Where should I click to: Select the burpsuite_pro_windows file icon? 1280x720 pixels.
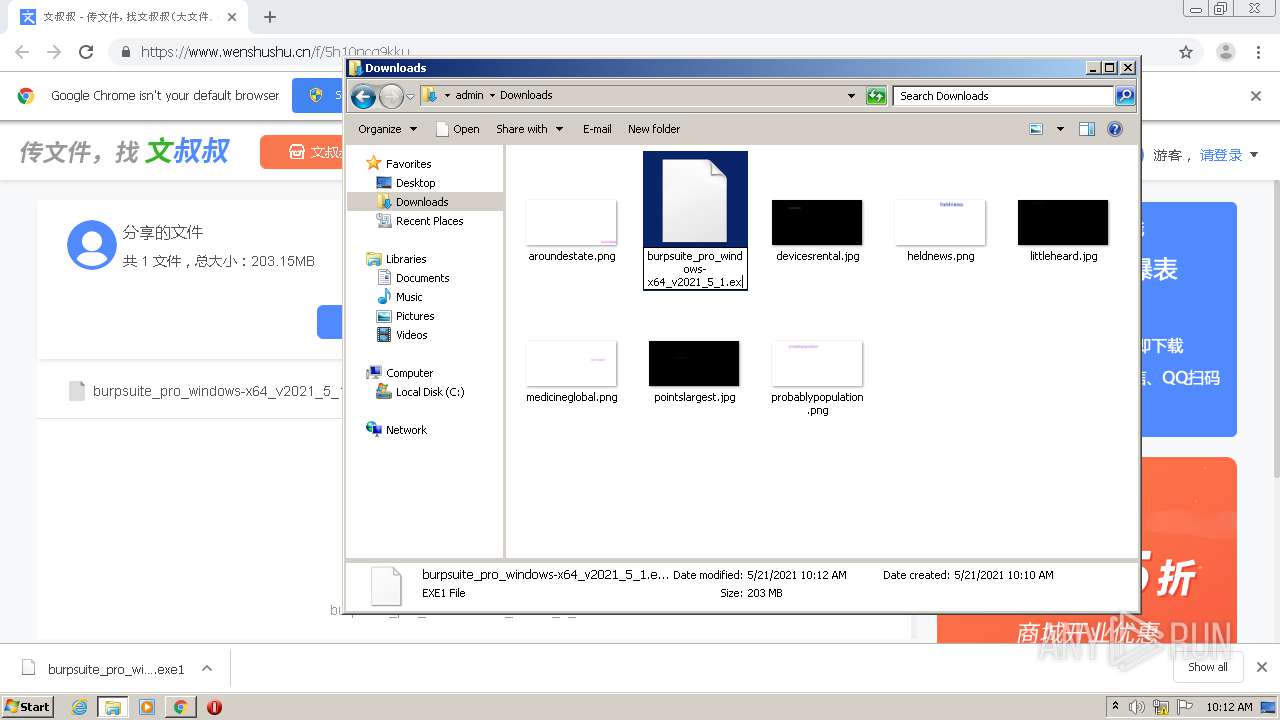click(x=695, y=201)
